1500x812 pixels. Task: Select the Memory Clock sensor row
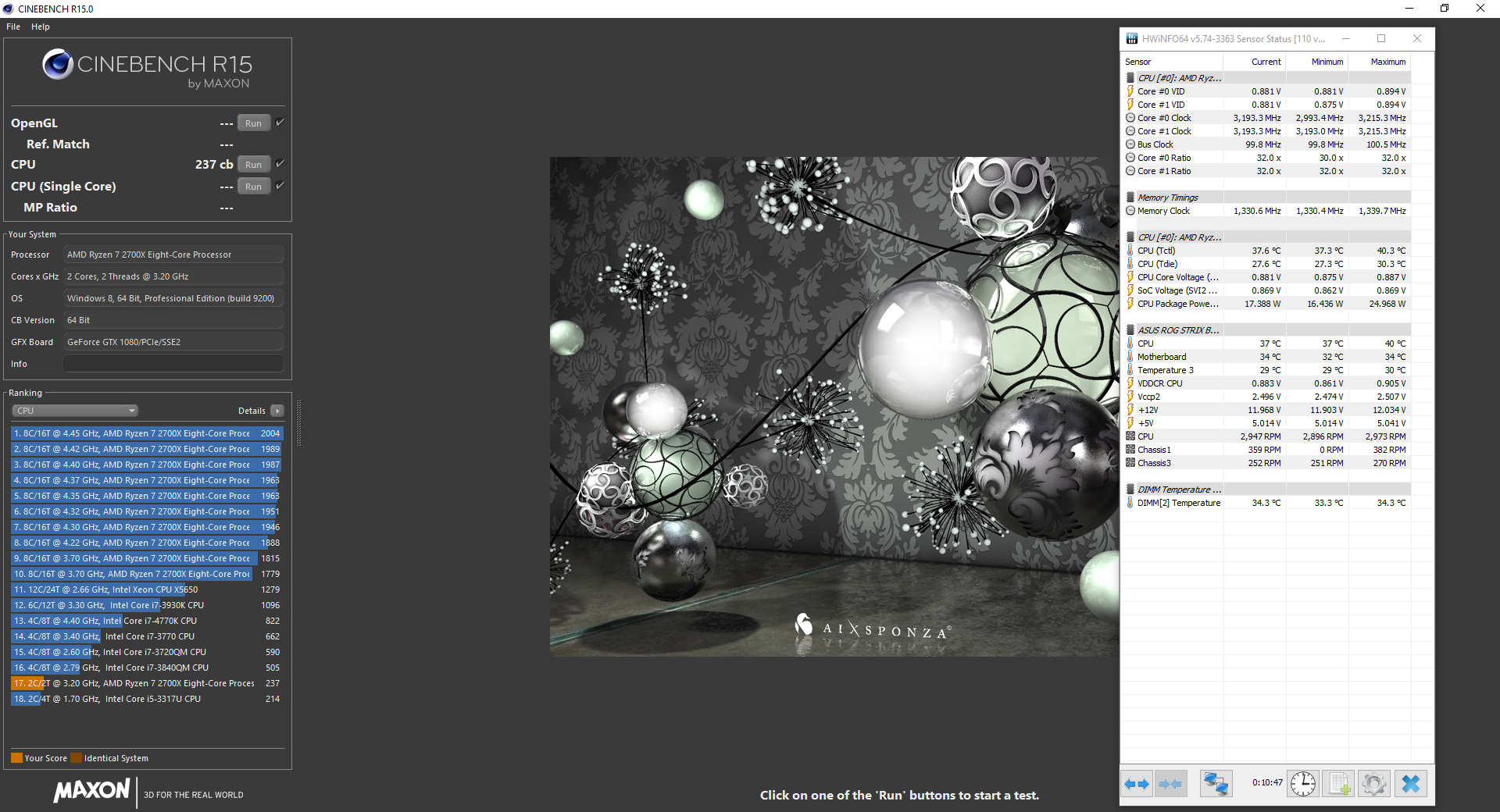[x=1266, y=211]
